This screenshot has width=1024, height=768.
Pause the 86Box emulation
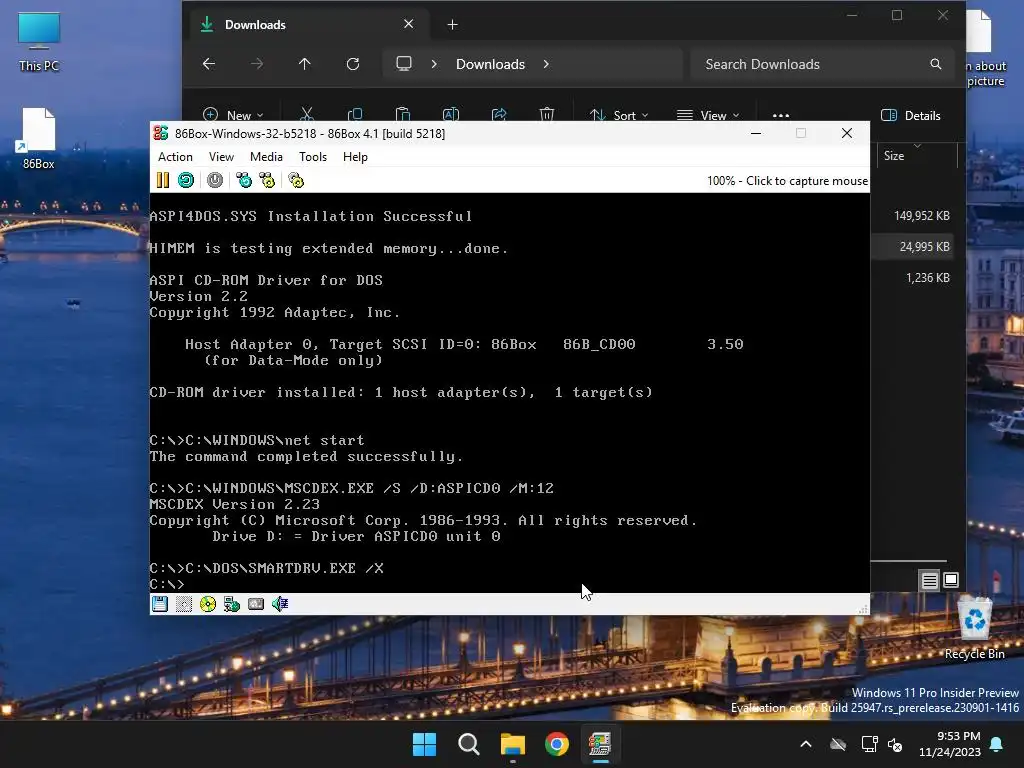[x=163, y=180]
